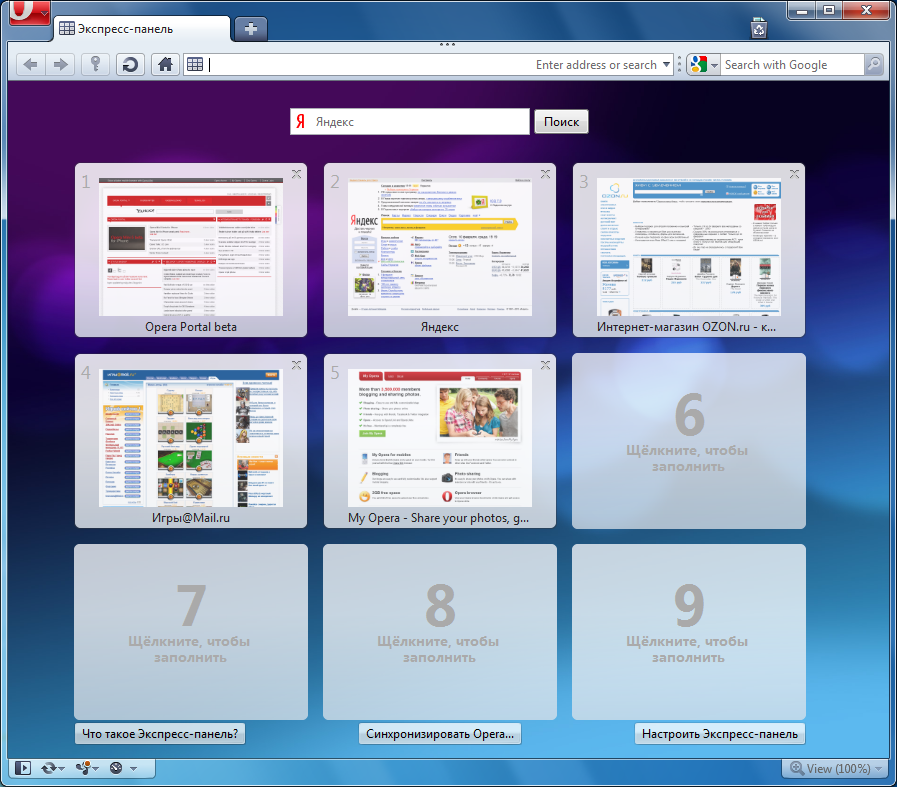
Task: Select the Экспресс-панель tab
Action: [x=142, y=29]
